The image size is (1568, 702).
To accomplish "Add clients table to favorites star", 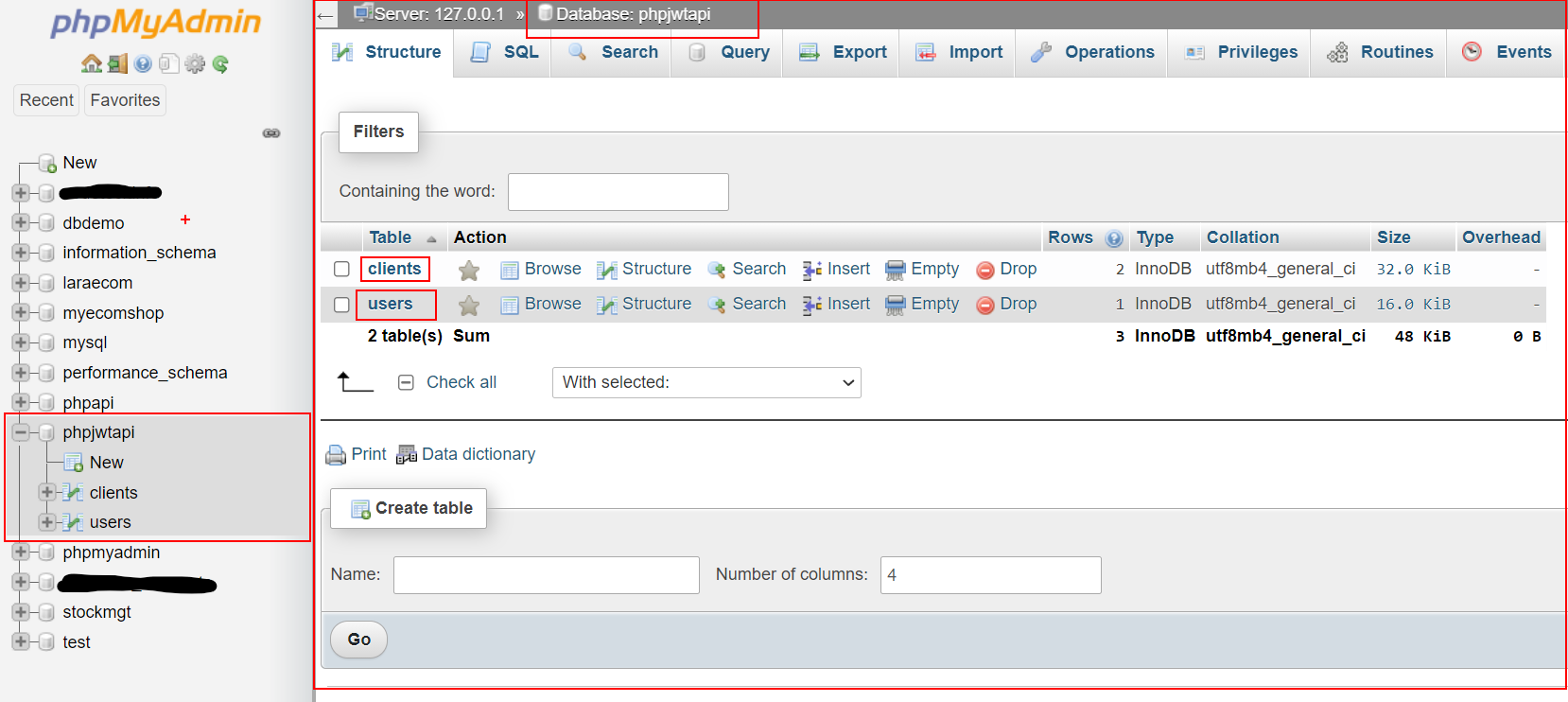I will [x=469, y=271].
